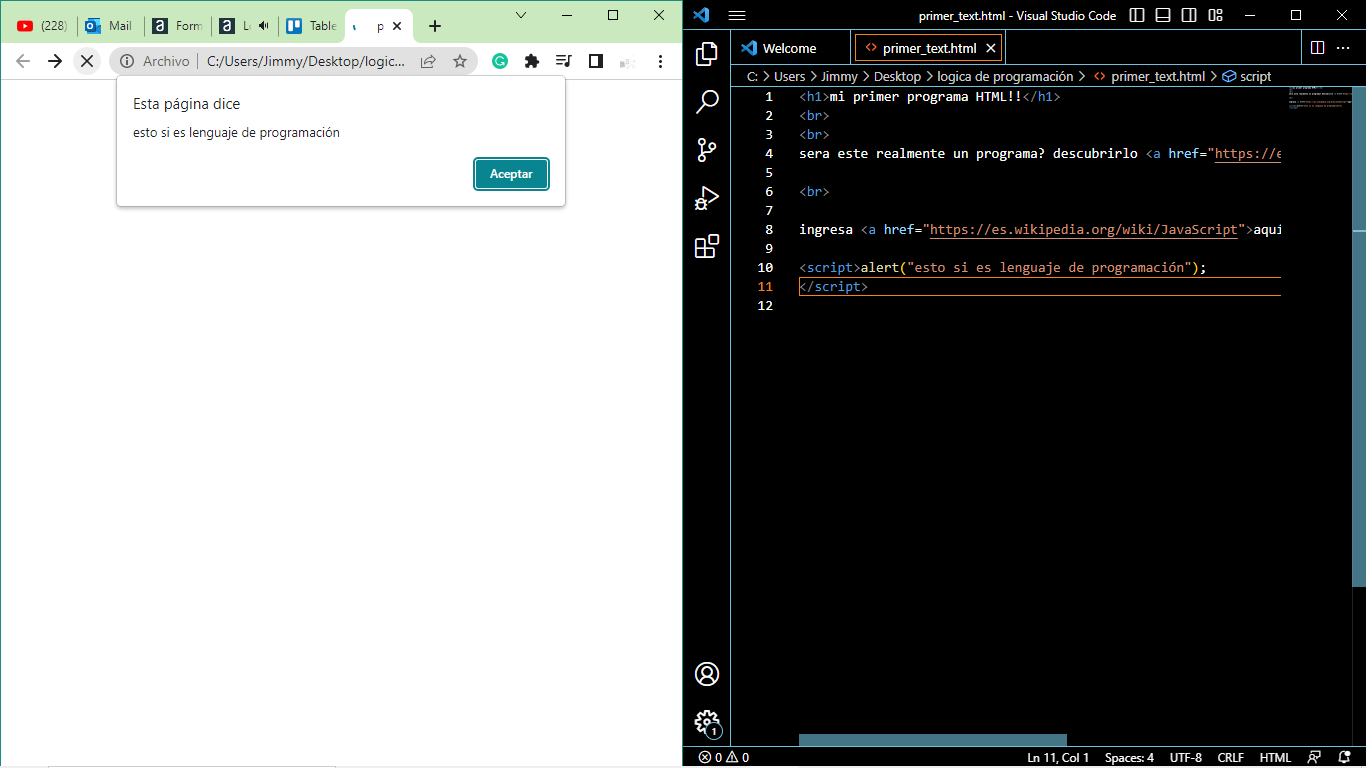
Task: Toggle the primary side bar layout
Action: 1137,15
